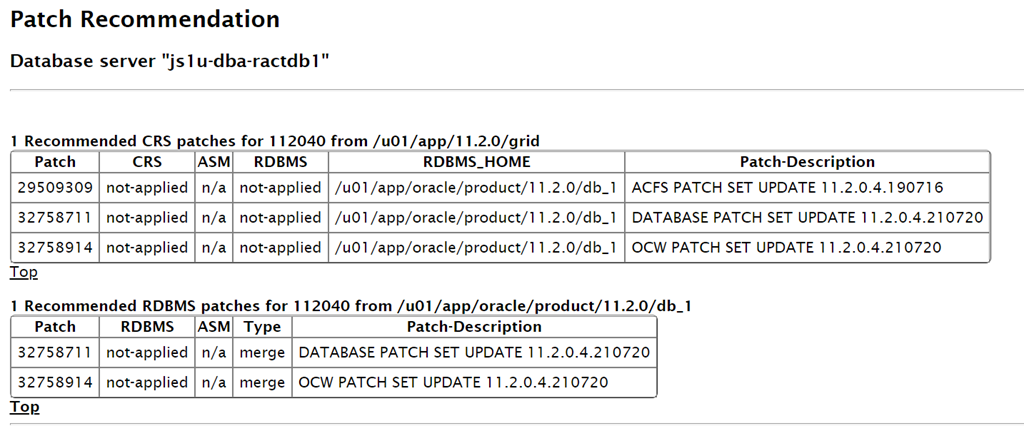Click the RDBMS_HOME column header
The image size is (1024, 431).
[477, 162]
